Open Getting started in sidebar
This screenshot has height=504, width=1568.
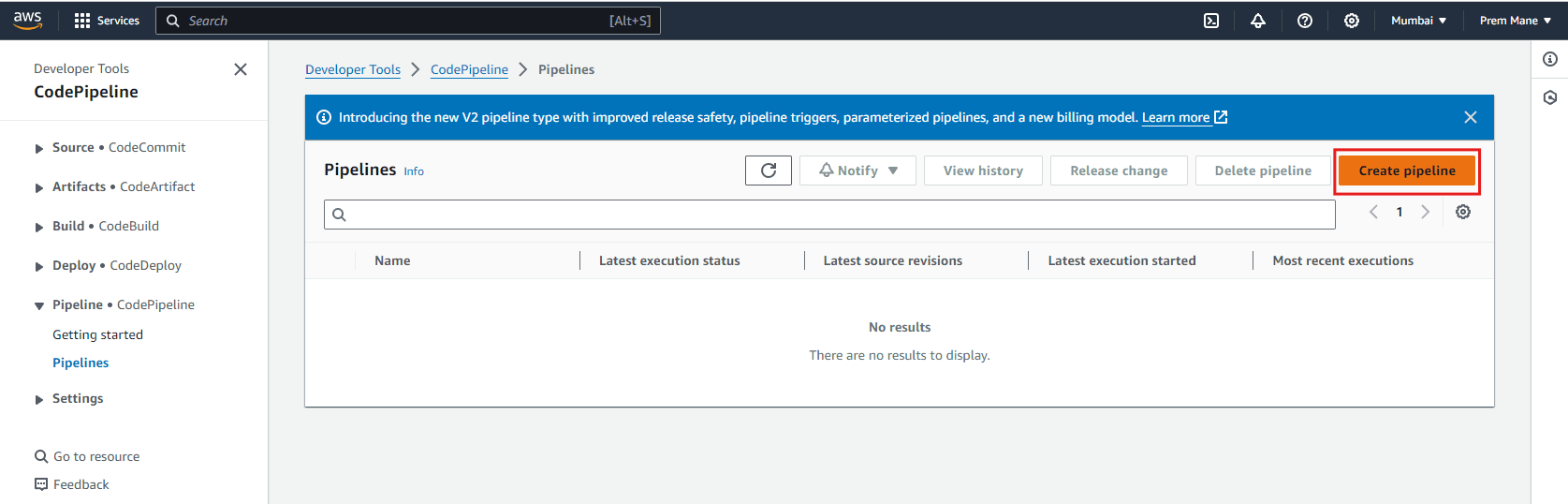(97, 334)
